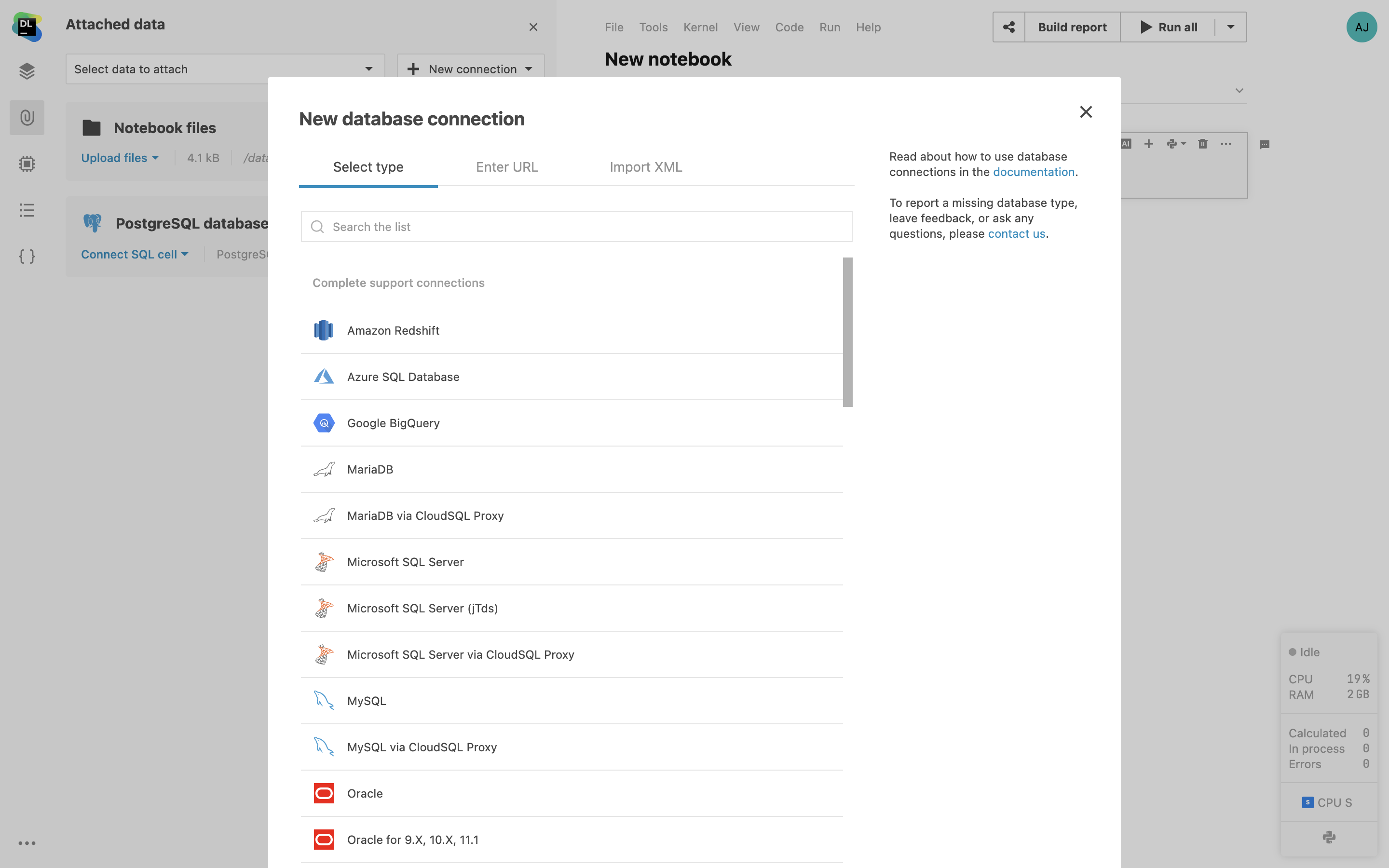Open the computation chip sidebar icon
Screen dimensions: 1389x868
(27, 164)
